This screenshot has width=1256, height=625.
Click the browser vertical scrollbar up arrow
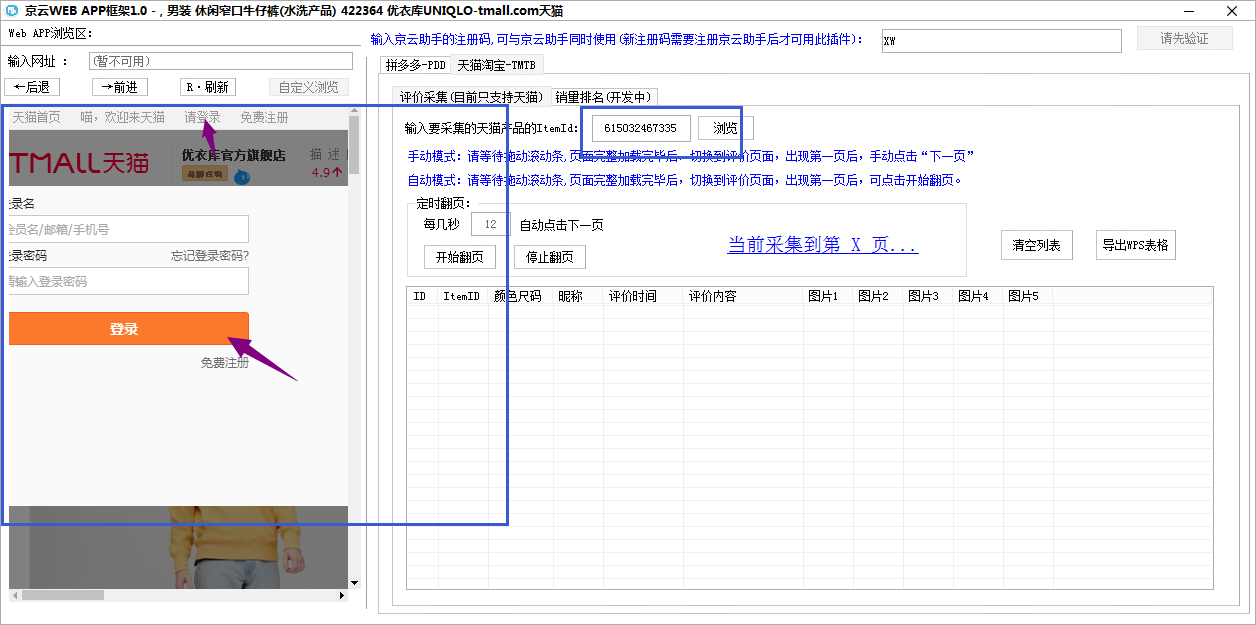353,109
